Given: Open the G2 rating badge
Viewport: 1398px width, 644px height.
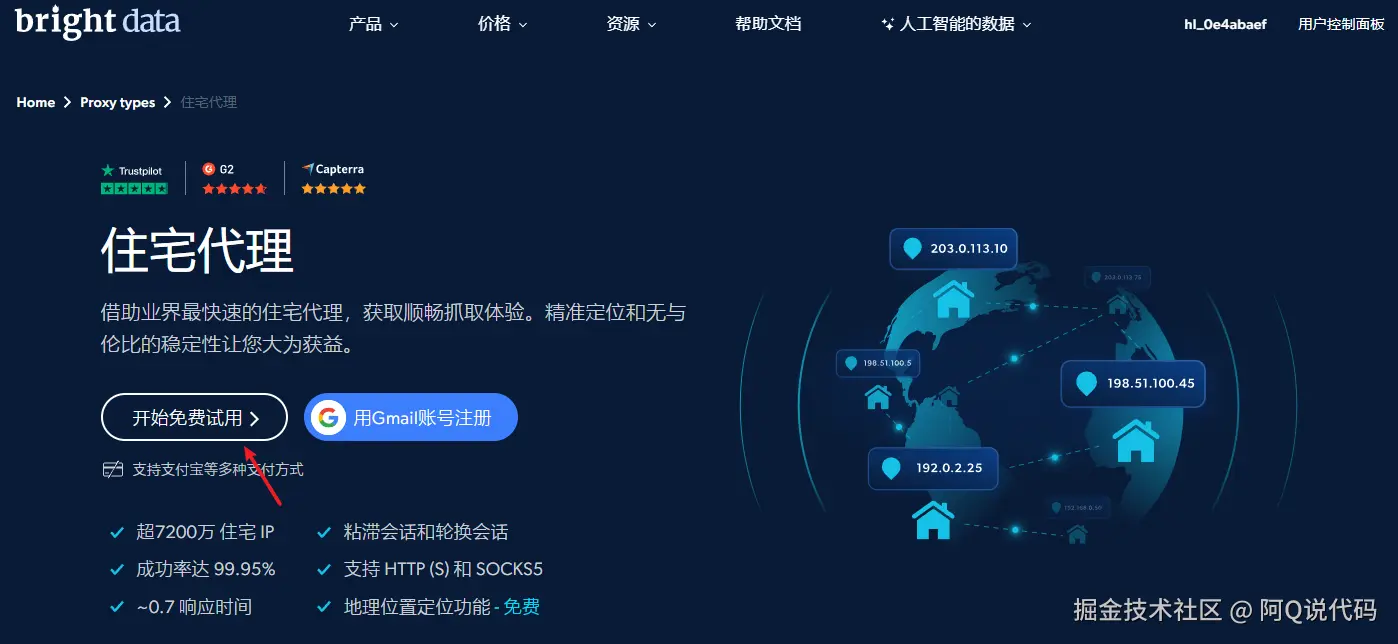Looking at the screenshot, I should (x=235, y=179).
